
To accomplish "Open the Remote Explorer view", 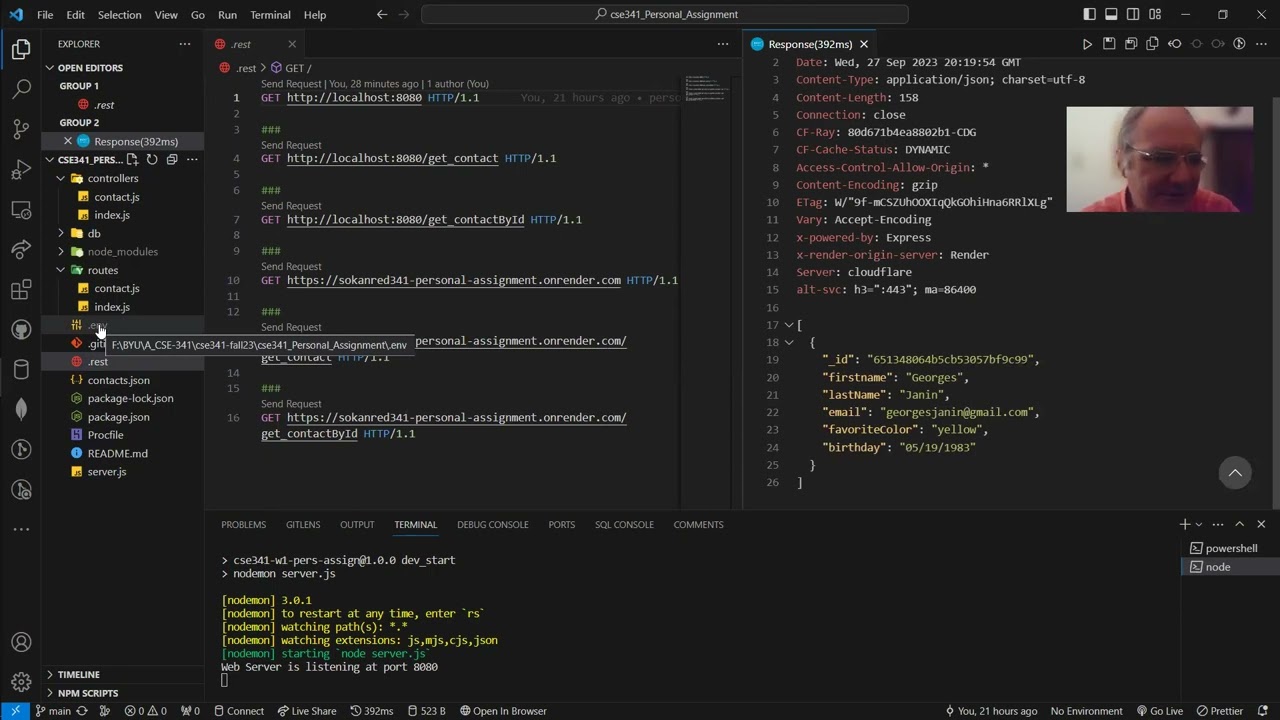I will coord(21,209).
